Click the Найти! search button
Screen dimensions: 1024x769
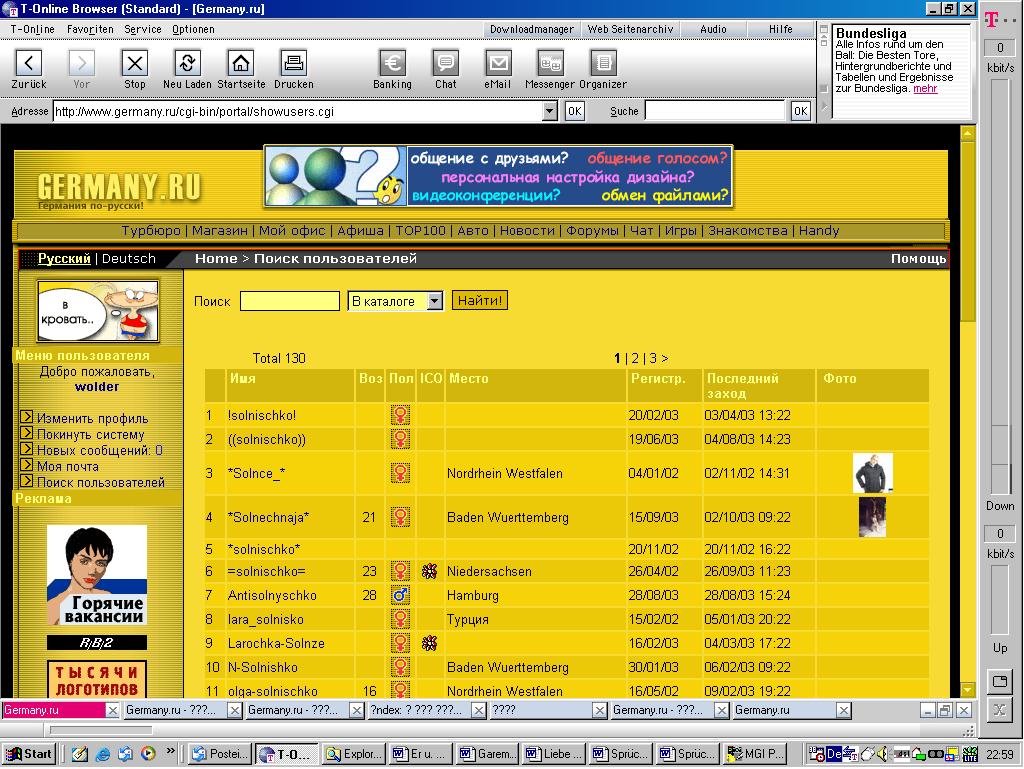point(480,300)
